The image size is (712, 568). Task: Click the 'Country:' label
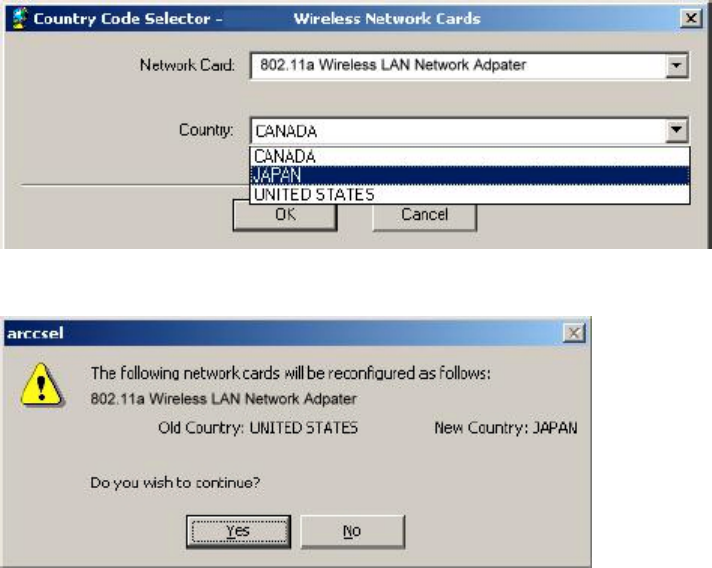click(x=206, y=130)
